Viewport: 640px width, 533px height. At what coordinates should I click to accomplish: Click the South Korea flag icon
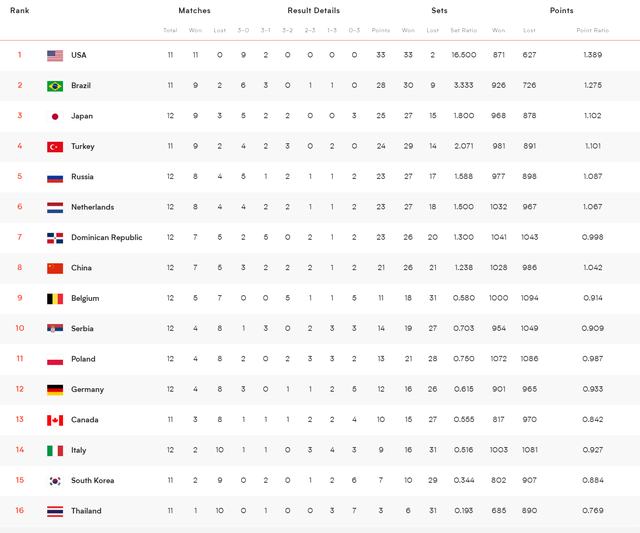[55, 481]
